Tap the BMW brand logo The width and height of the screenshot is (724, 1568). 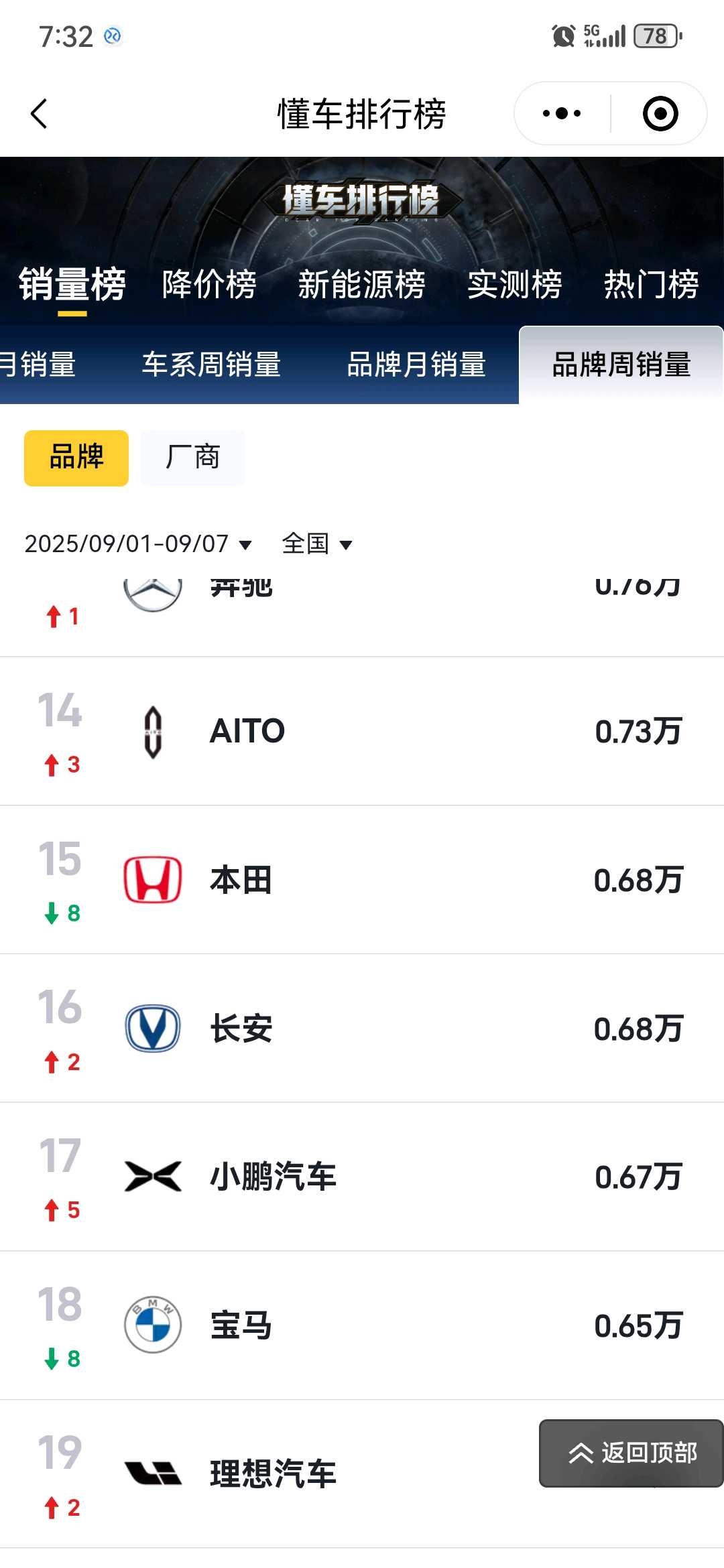pyautogui.click(x=153, y=1325)
